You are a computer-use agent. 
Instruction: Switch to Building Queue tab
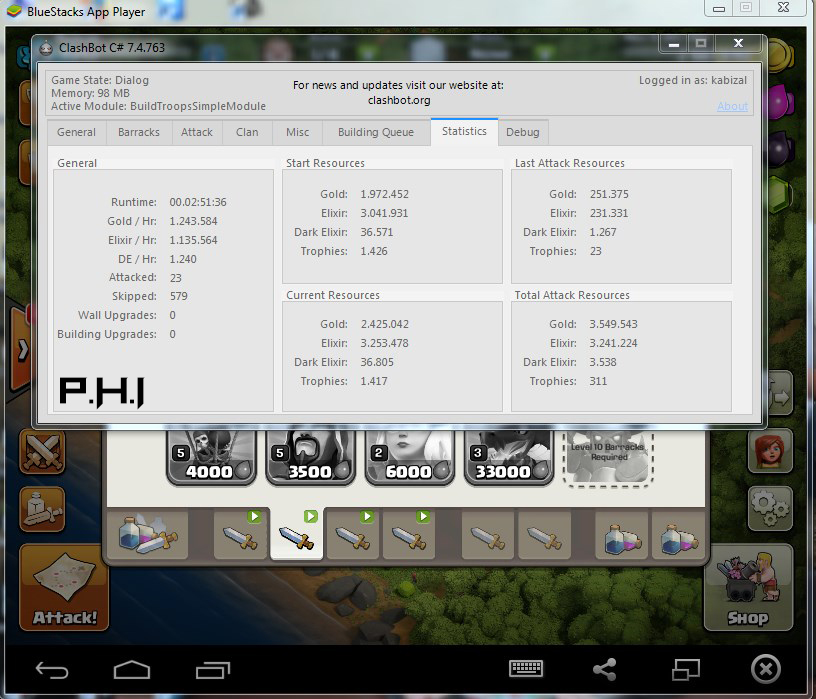pyautogui.click(x=376, y=132)
